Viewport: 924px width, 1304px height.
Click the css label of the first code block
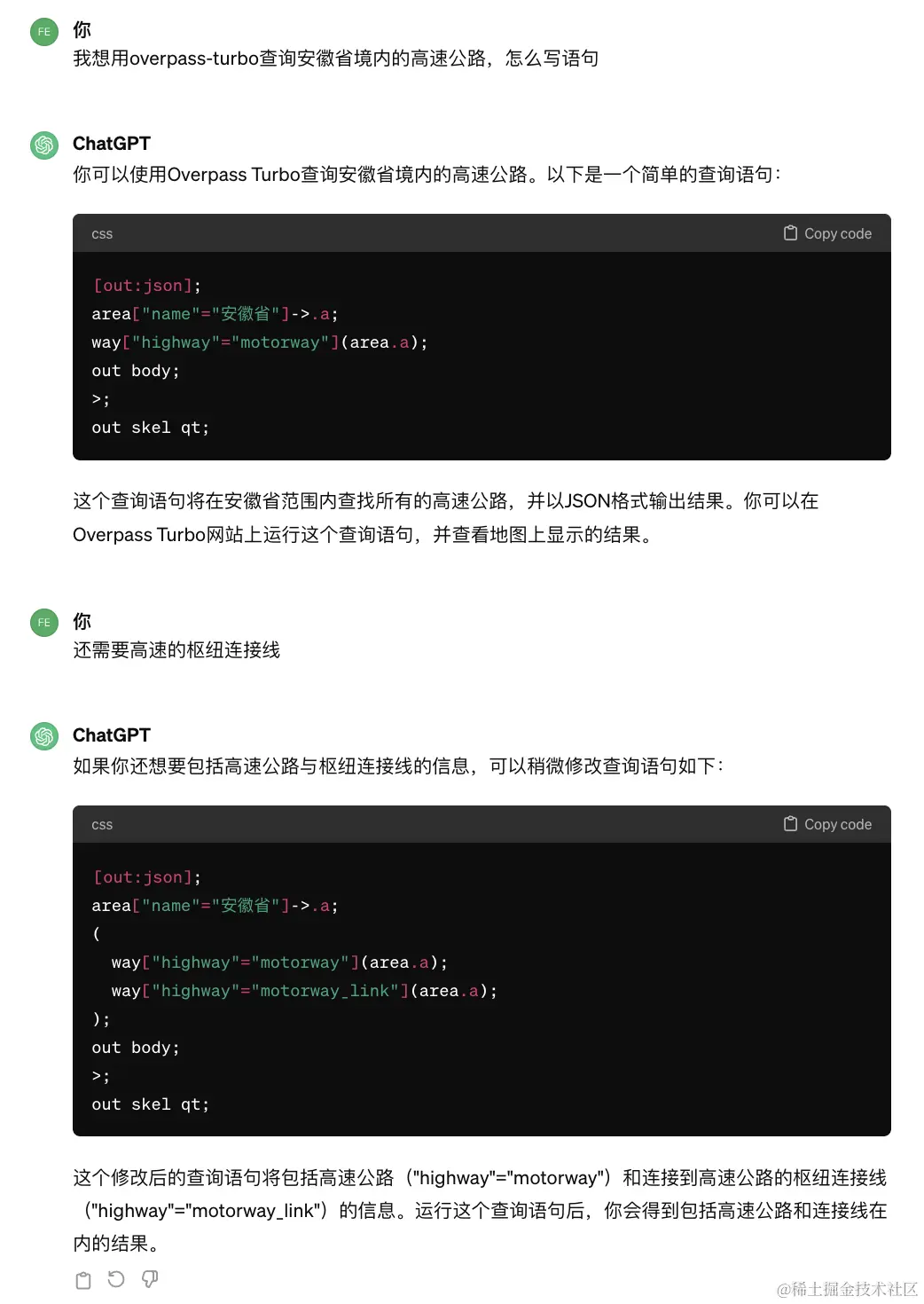tap(102, 234)
